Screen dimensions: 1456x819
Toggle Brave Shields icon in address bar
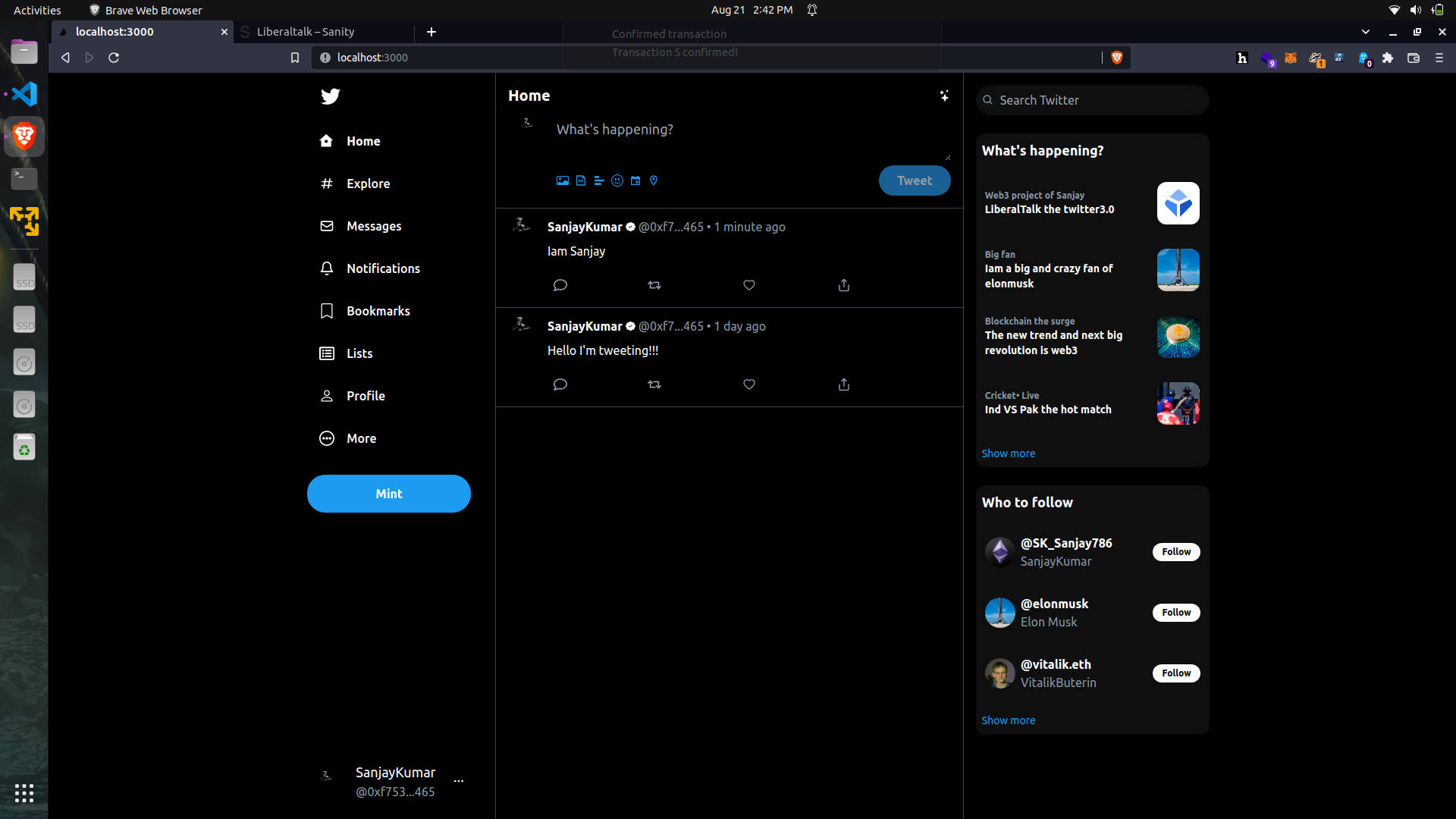tap(1116, 58)
